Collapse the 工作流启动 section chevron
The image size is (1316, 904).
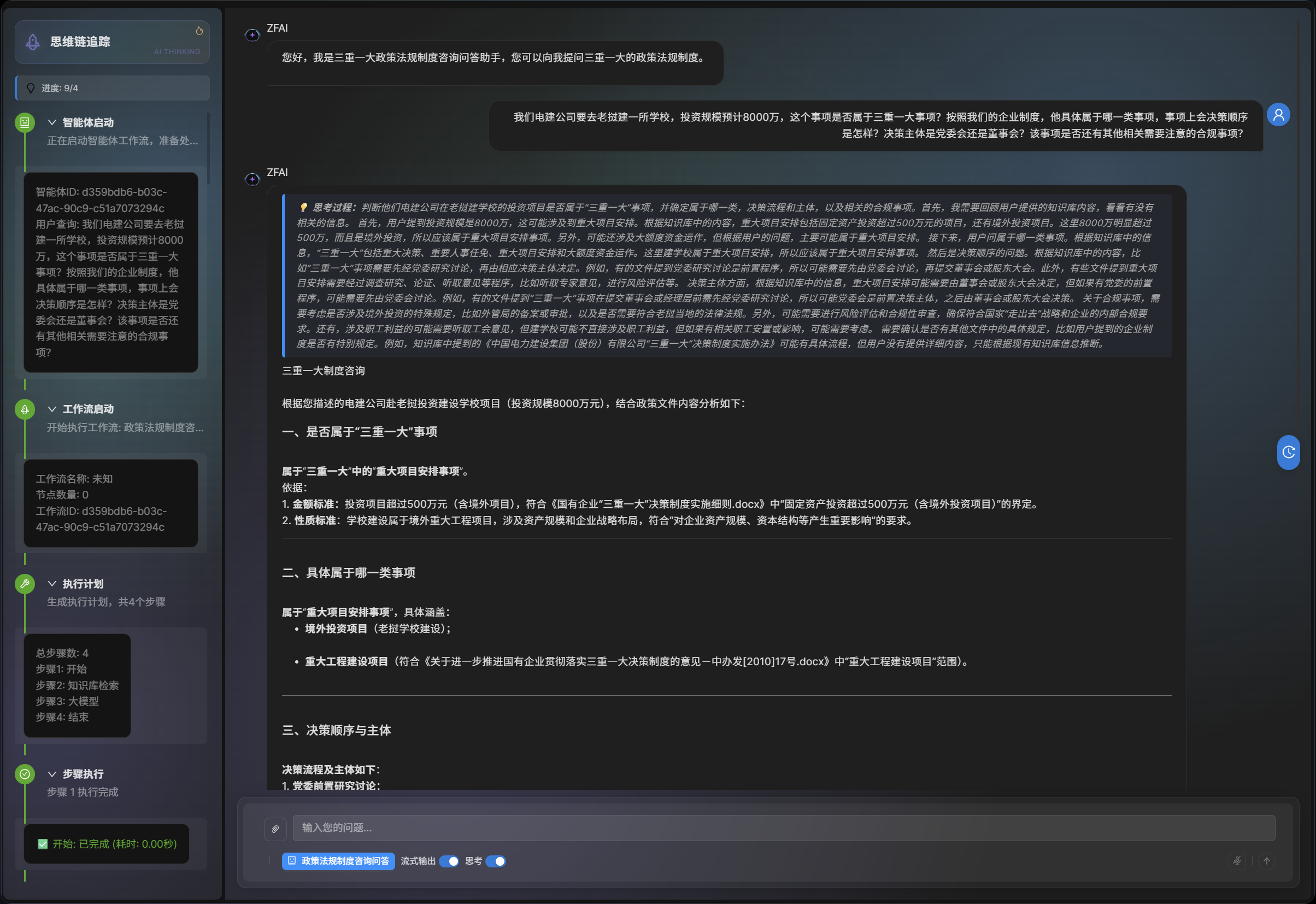[52, 409]
